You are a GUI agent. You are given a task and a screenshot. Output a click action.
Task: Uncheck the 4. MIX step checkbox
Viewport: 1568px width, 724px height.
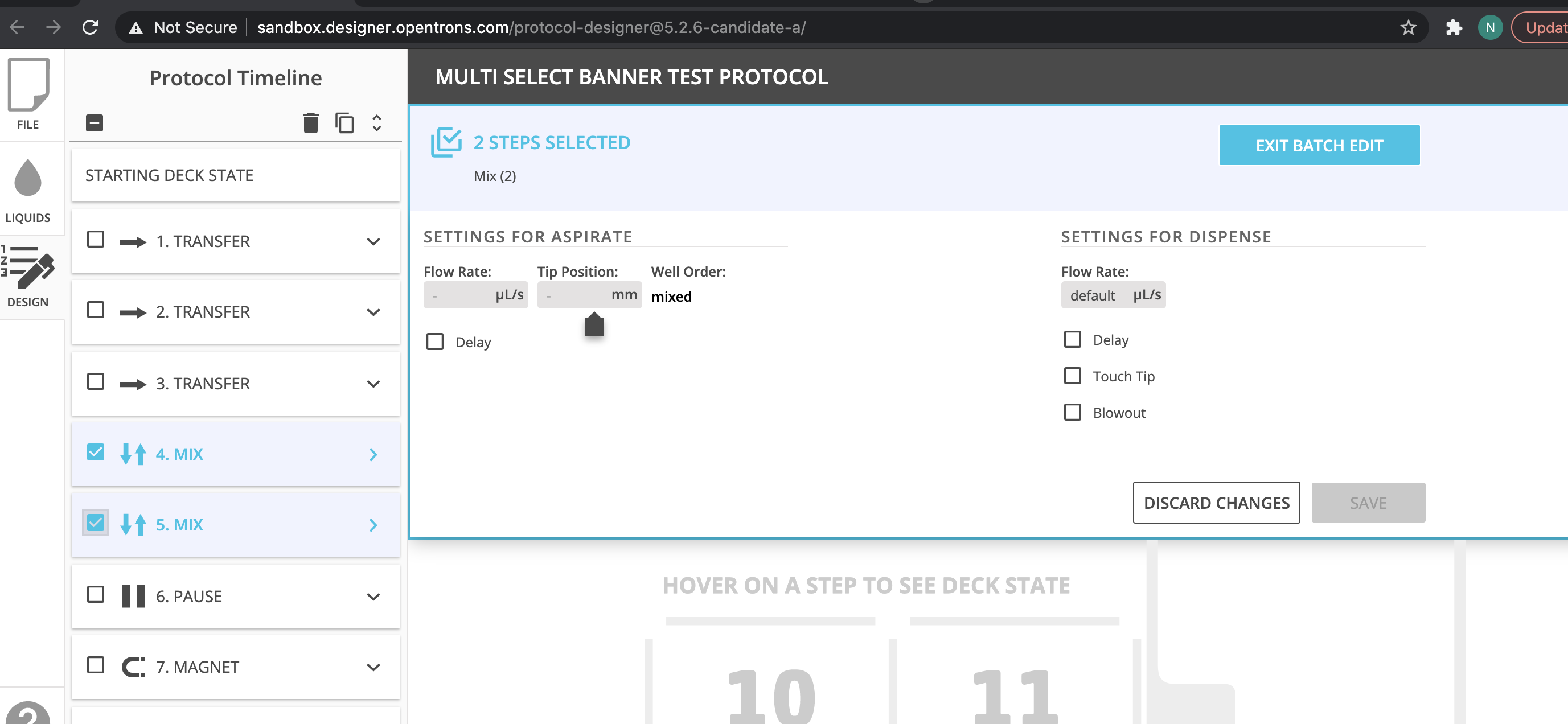(96, 452)
